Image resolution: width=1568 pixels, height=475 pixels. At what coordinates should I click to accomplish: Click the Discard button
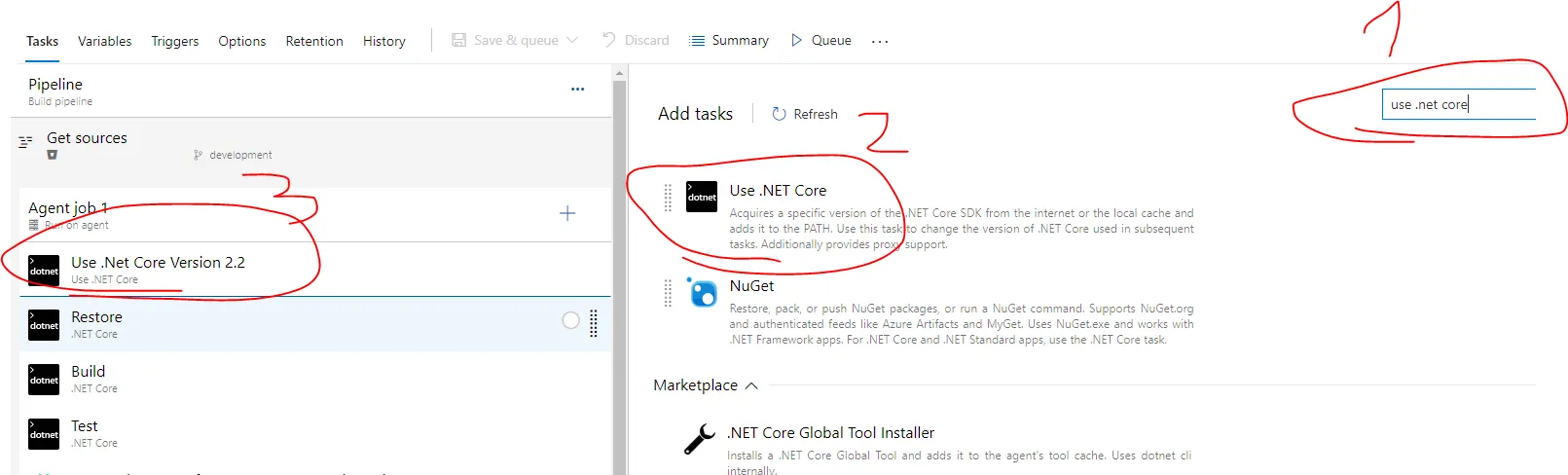636,40
